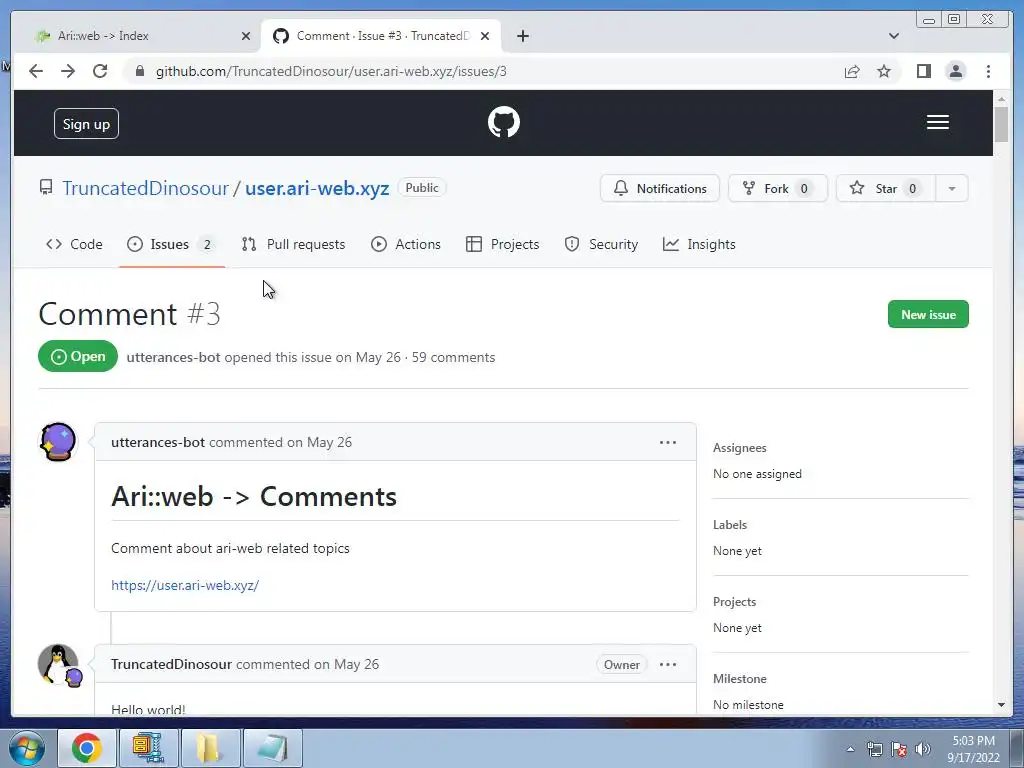Click utterances-bot name in issue header line
This screenshot has width=1024, height=768.
tap(173, 357)
